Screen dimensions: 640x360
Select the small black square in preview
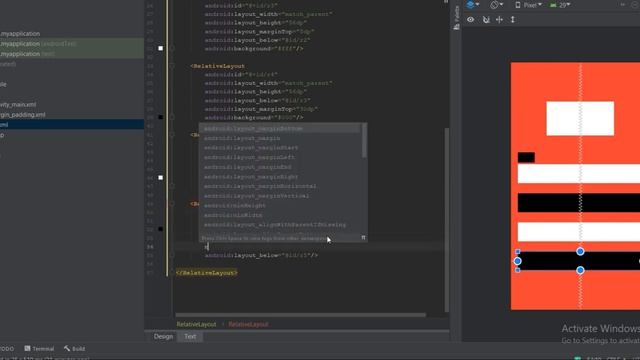coord(526,158)
